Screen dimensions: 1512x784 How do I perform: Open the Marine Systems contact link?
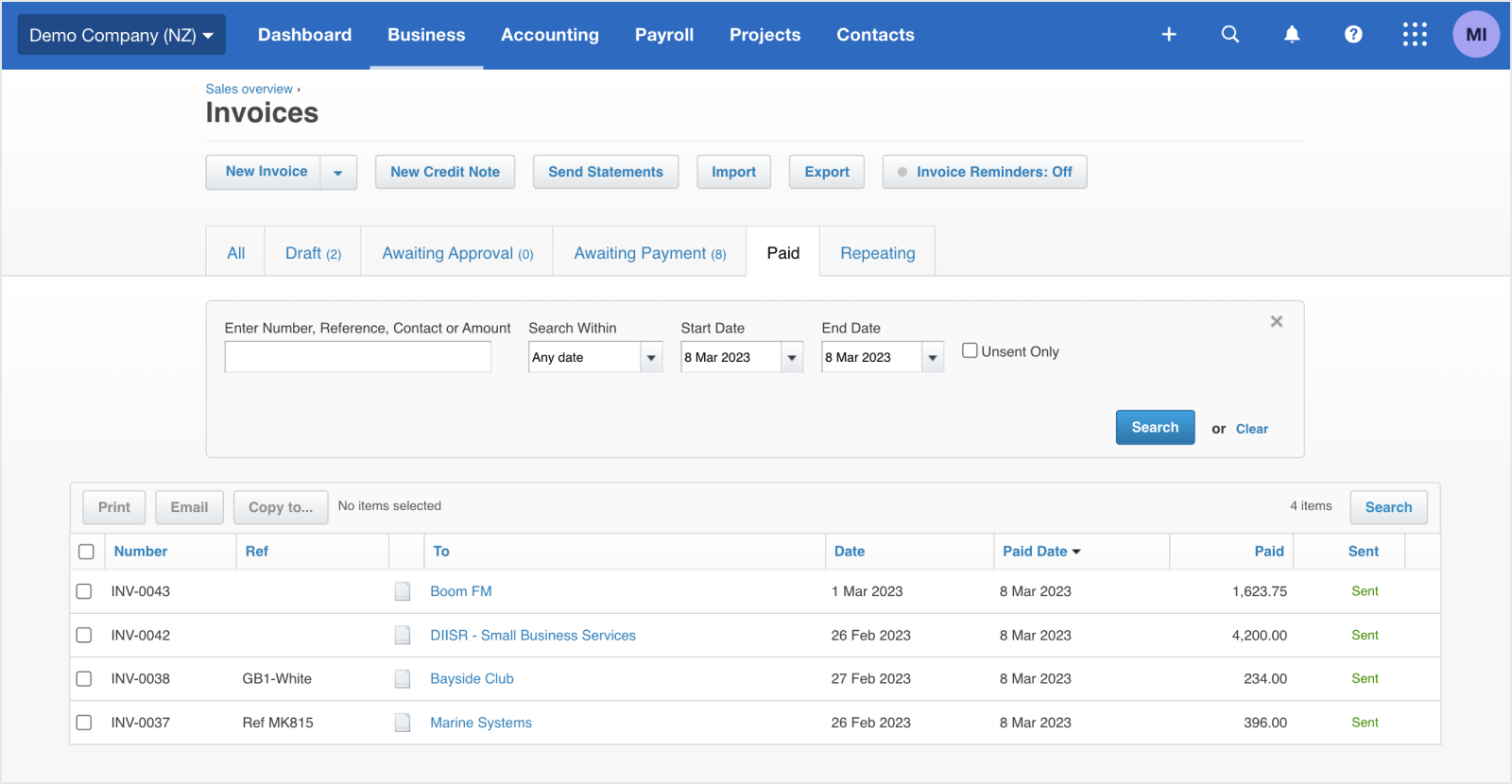click(x=481, y=723)
